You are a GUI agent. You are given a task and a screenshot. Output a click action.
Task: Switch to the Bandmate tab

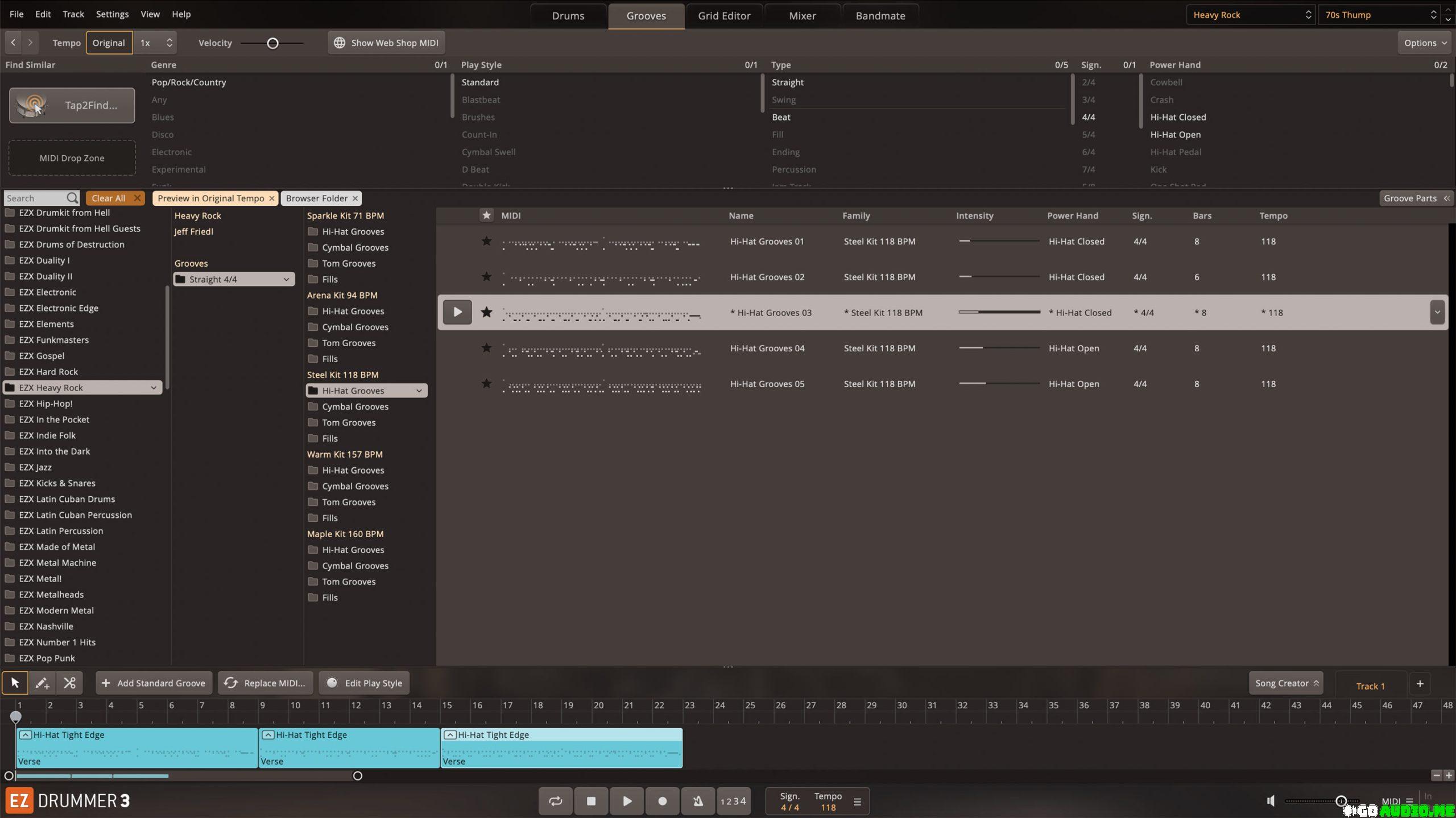point(880,16)
